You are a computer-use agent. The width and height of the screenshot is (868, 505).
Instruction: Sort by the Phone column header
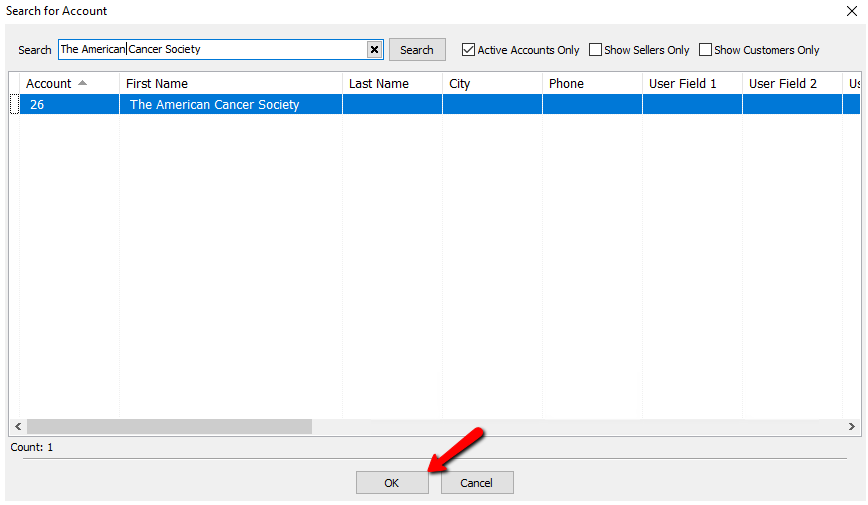point(592,84)
